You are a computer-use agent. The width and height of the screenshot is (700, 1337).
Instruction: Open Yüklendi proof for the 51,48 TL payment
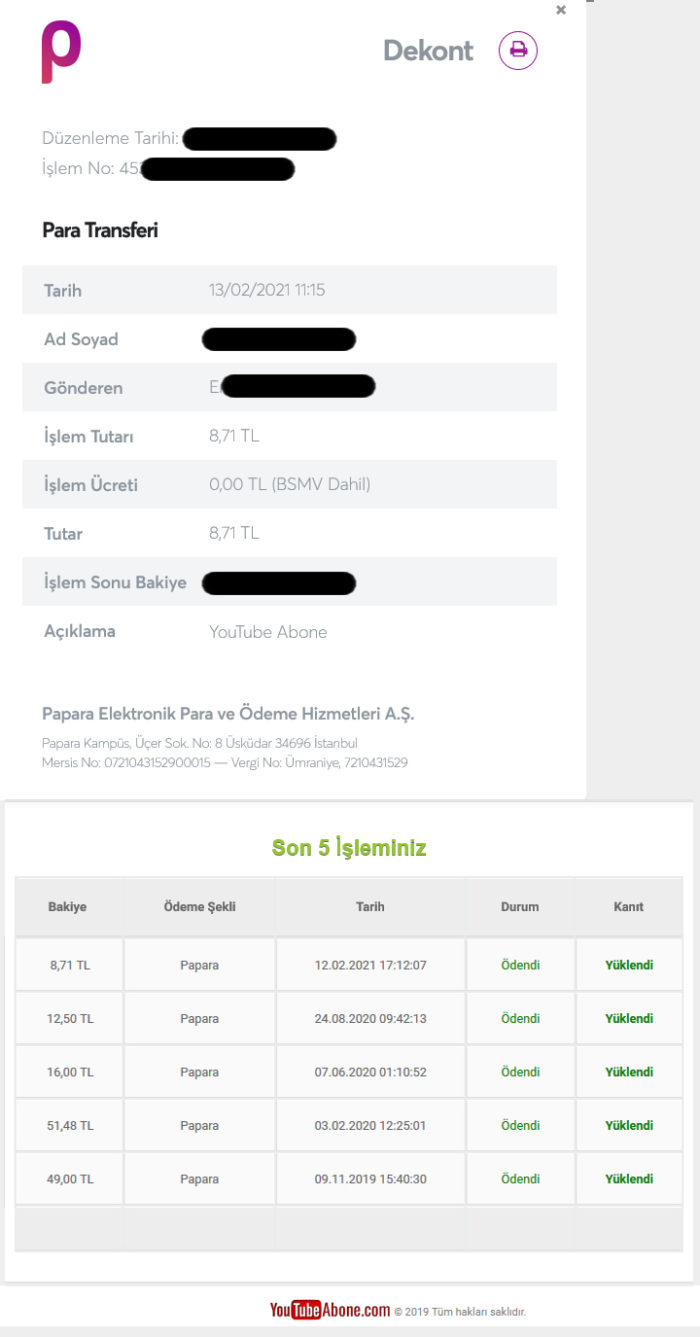[629, 1125]
